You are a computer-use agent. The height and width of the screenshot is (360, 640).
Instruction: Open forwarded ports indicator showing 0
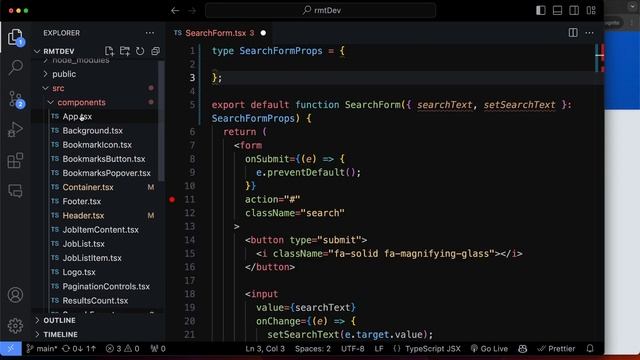coord(158,349)
